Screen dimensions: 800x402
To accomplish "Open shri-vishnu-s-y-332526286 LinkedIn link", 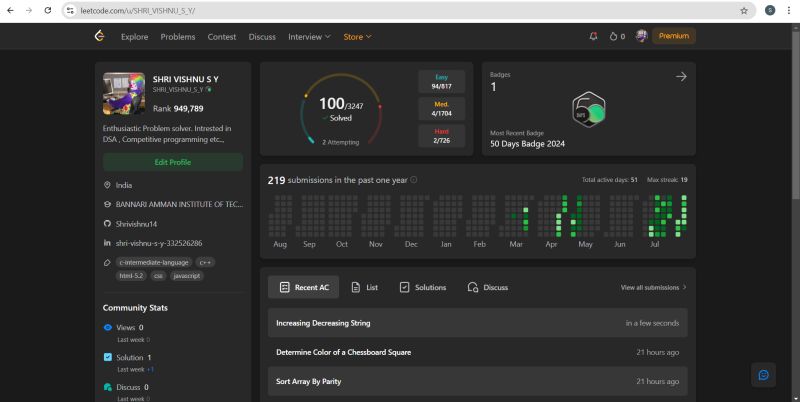I will tap(159, 243).
